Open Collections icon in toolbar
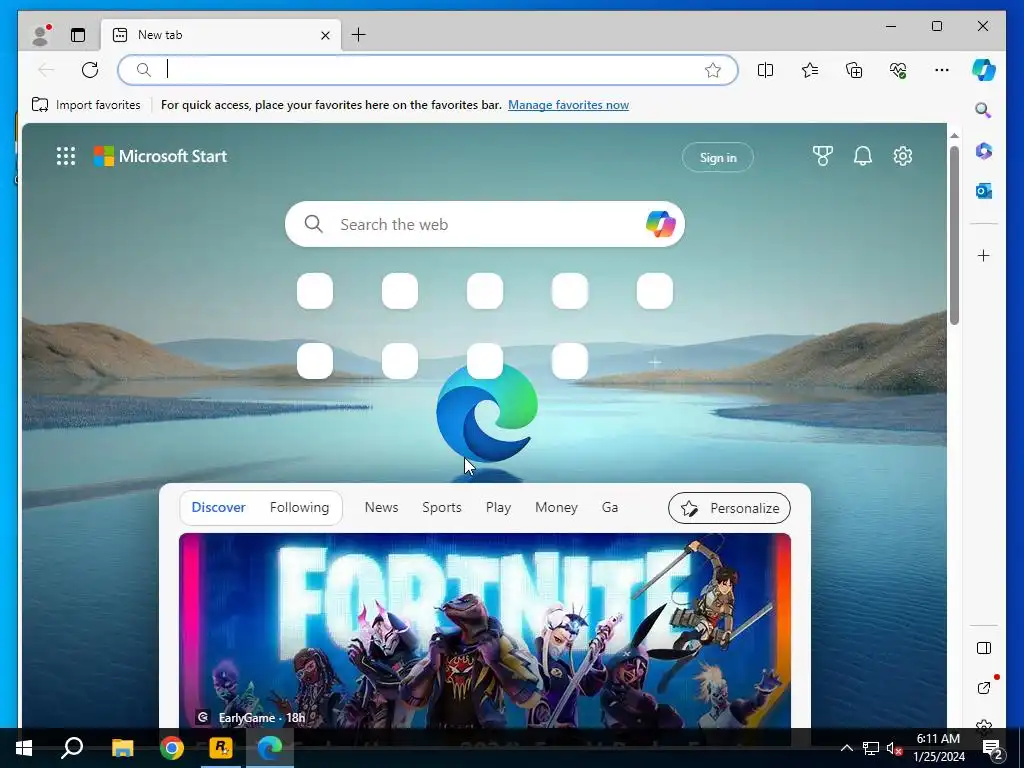This screenshot has width=1024, height=768. coord(854,70)
